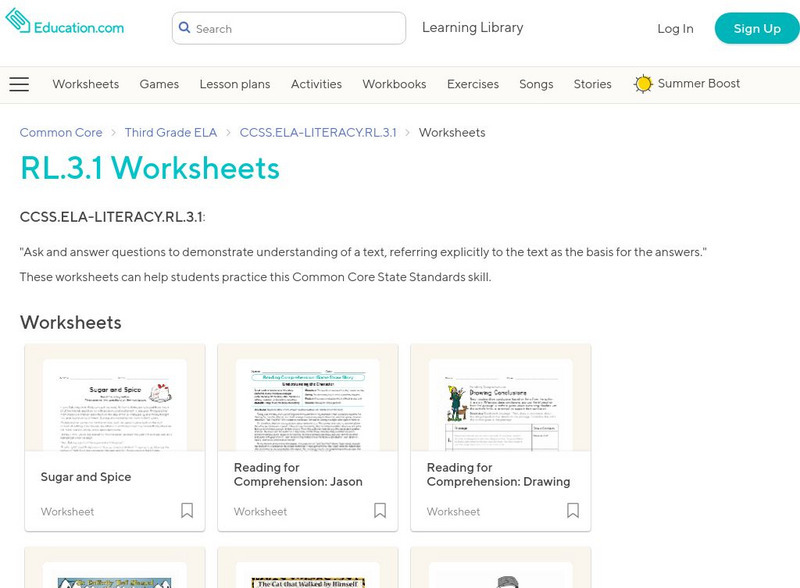This screenshot has height=588, width=800.
Task: Go to Third Grade ELA breadcrumb
Action: 171,133
